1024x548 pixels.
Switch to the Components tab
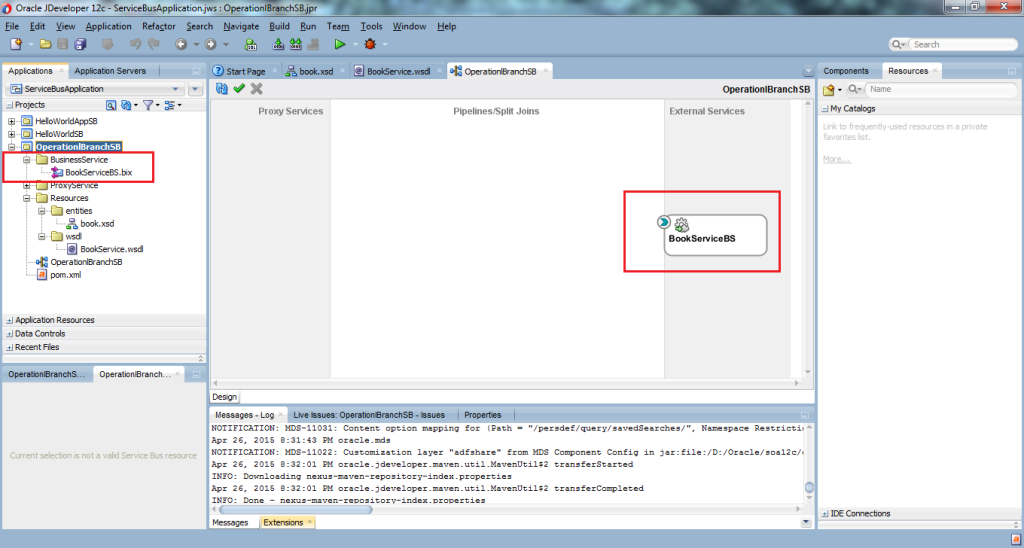(x=846, y=71)
